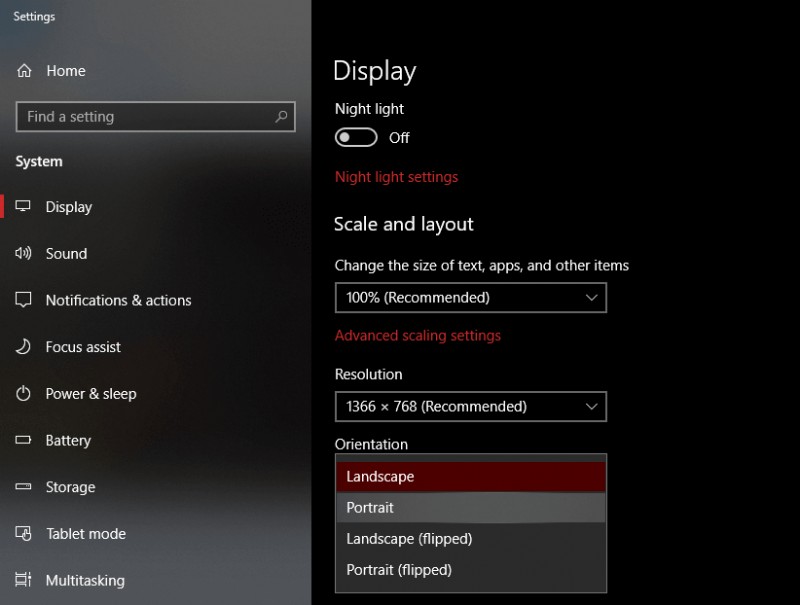Click the Battery icon in sidebar
Screen dimensions: 800x605
tap(23, 440)
